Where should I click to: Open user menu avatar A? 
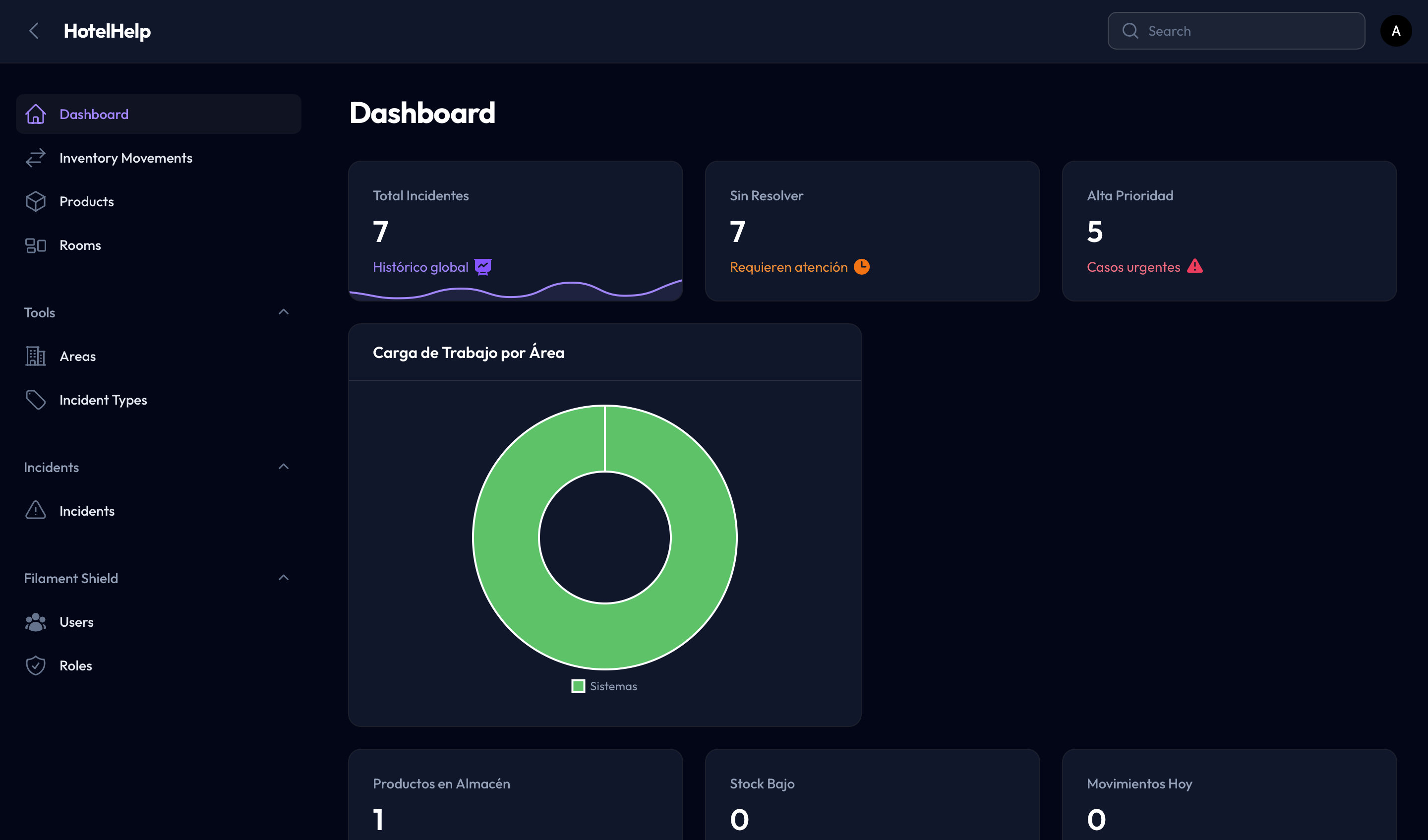[x=1396, y=31]
